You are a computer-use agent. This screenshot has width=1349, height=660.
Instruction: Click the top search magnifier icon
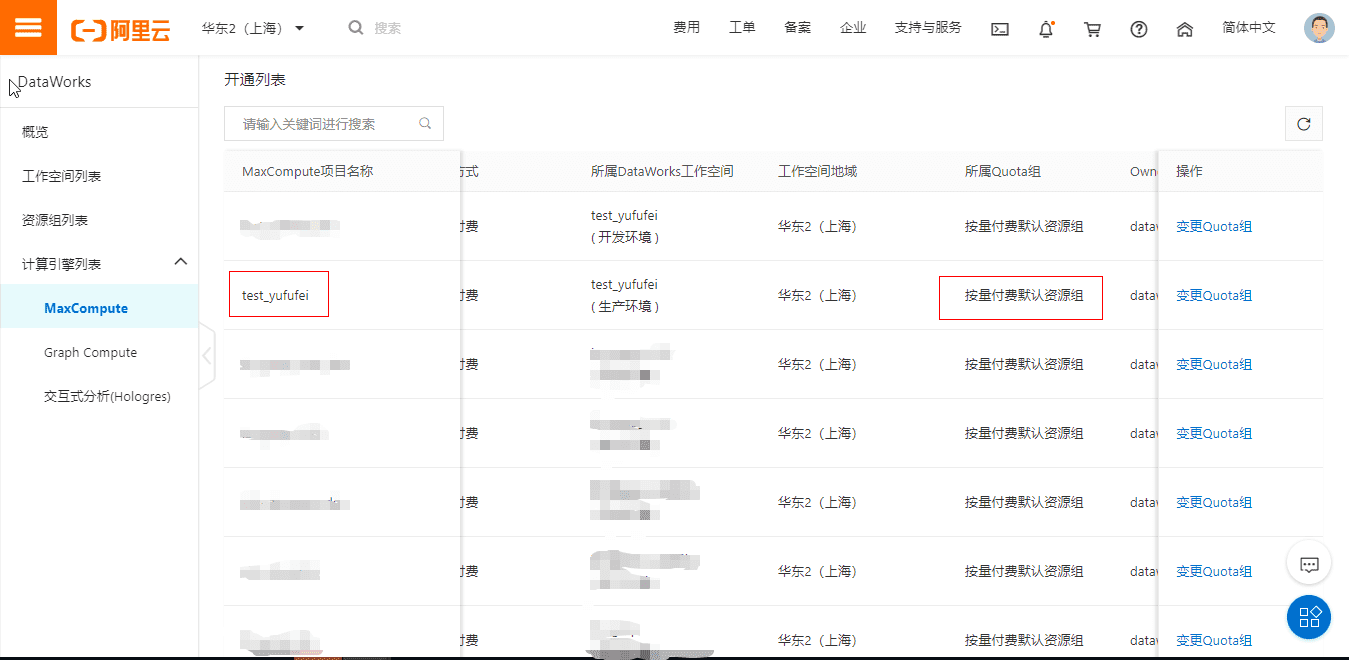point(356,28)
